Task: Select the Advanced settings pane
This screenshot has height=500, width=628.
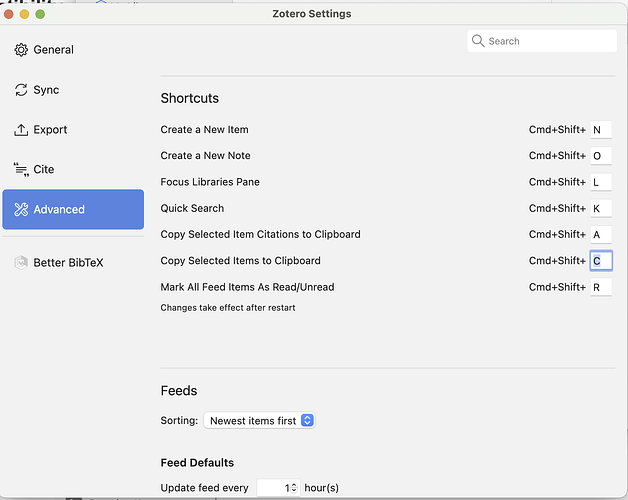Action: pyautogui.click(x=73, y=209)
